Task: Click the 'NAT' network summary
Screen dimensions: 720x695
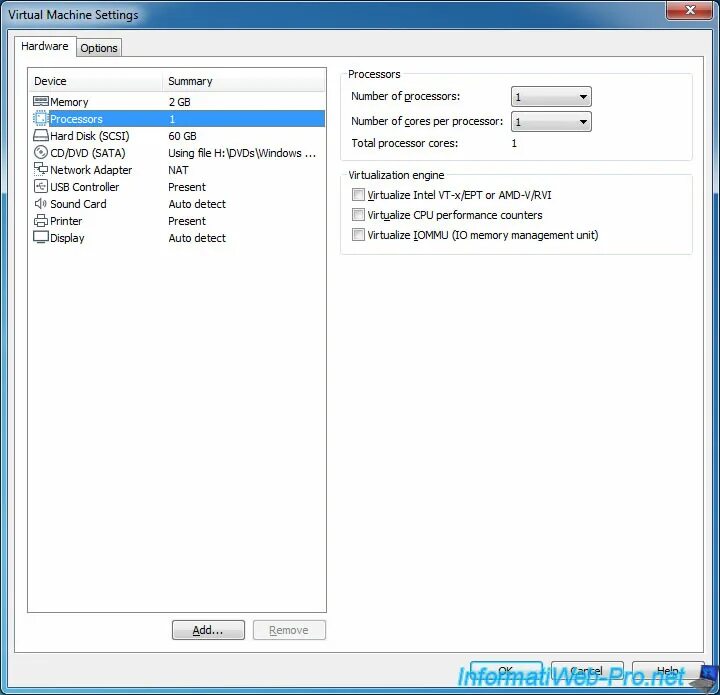Action: click(178, 170)
